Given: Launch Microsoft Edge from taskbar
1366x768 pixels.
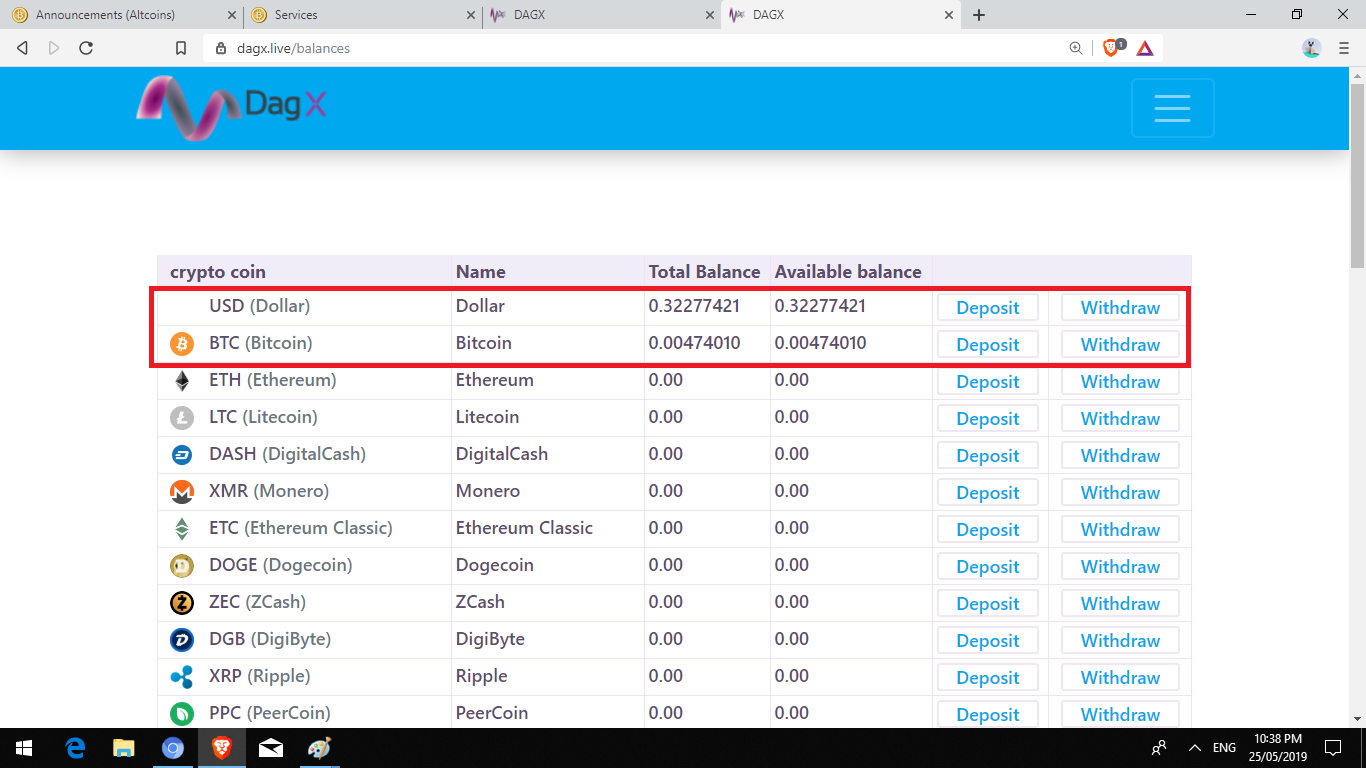Looking at the screenshot, I should (x=75, y=748).
